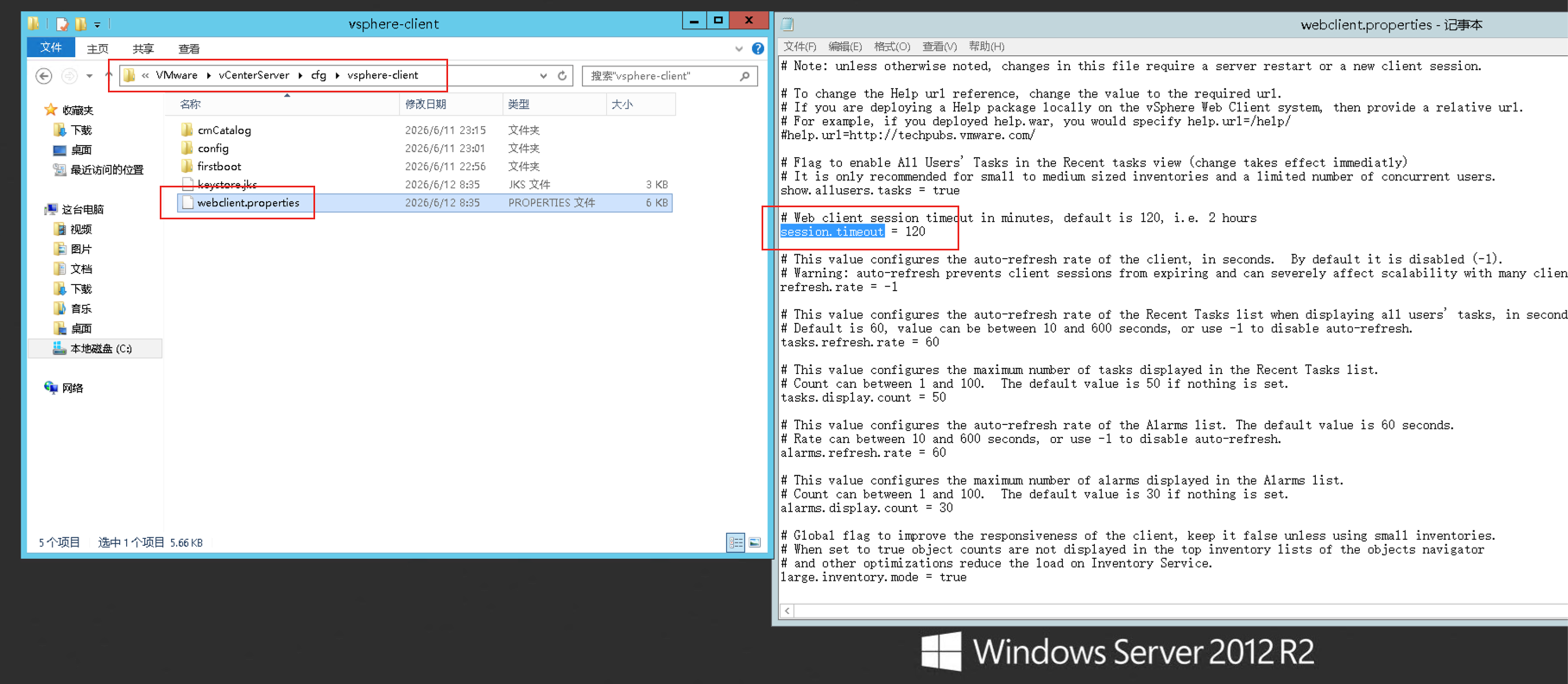The height and width of the screenshot is (684, 1568).
Task: Click the 收藏夹 star icon
Action: pyautogui.click(x=51, y=110)
